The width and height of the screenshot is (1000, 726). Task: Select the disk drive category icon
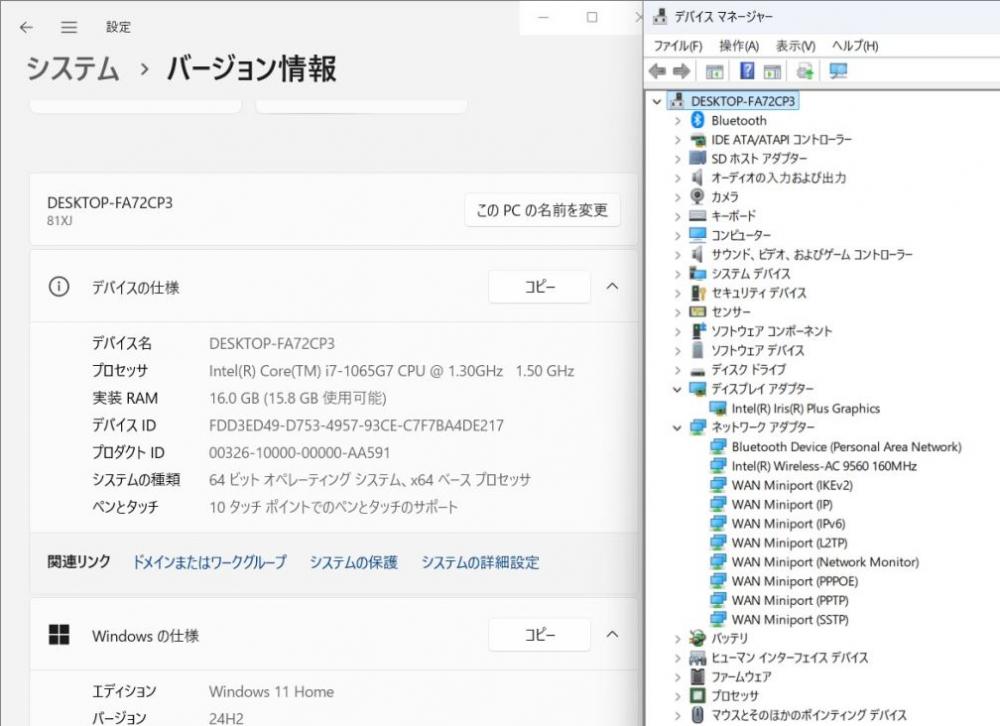click(698, 371)
